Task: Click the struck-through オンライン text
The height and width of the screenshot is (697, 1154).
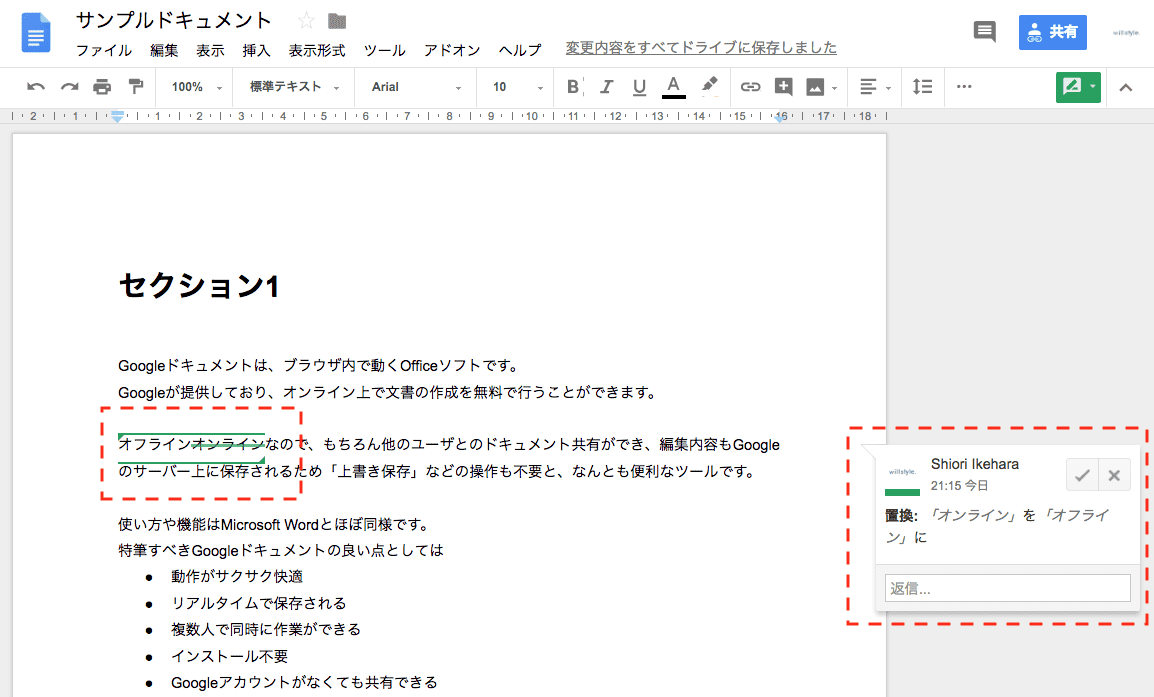Action: tap(228, 444)
